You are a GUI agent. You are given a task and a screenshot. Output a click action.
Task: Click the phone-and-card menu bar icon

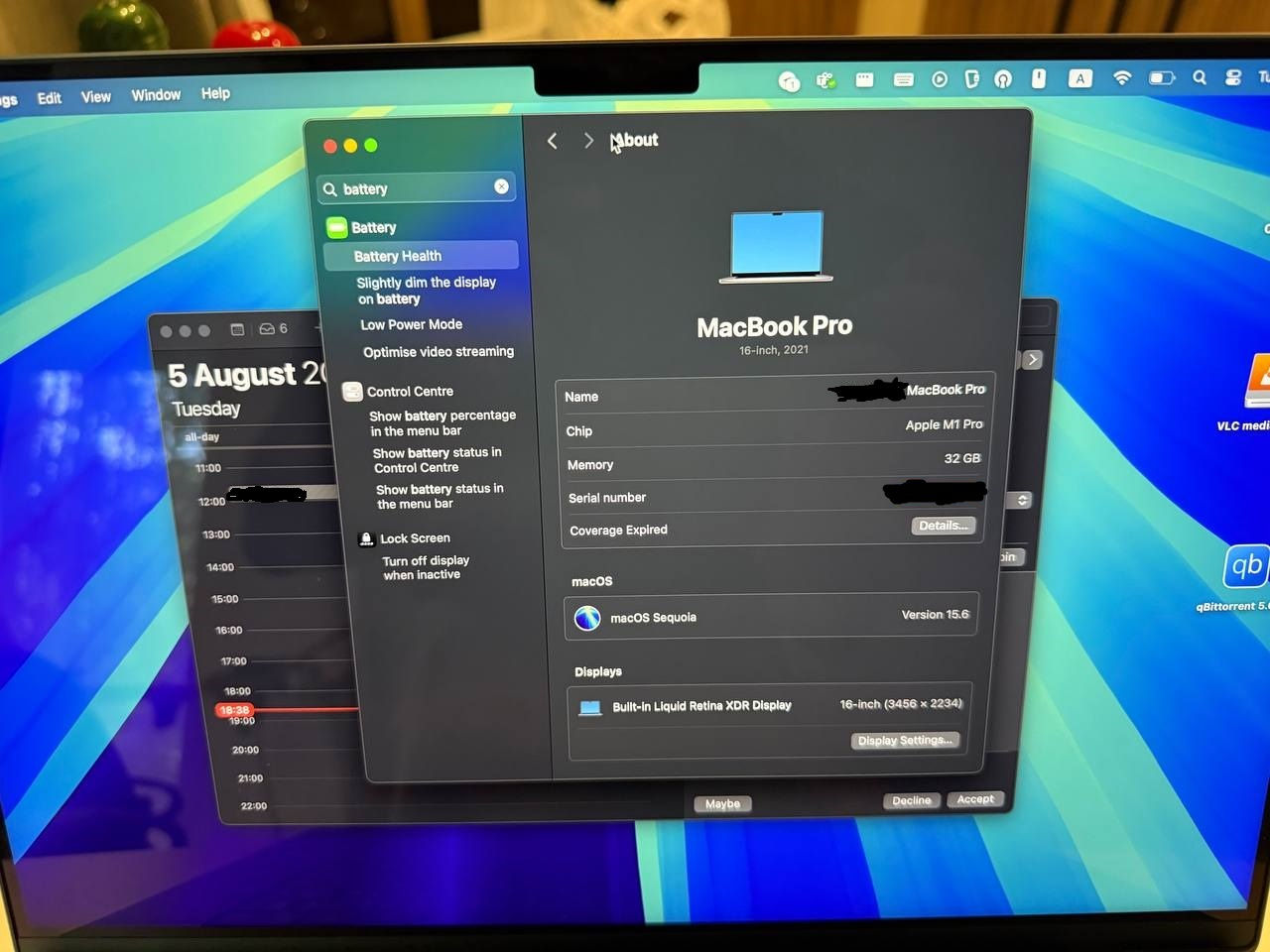pos(972,79)
